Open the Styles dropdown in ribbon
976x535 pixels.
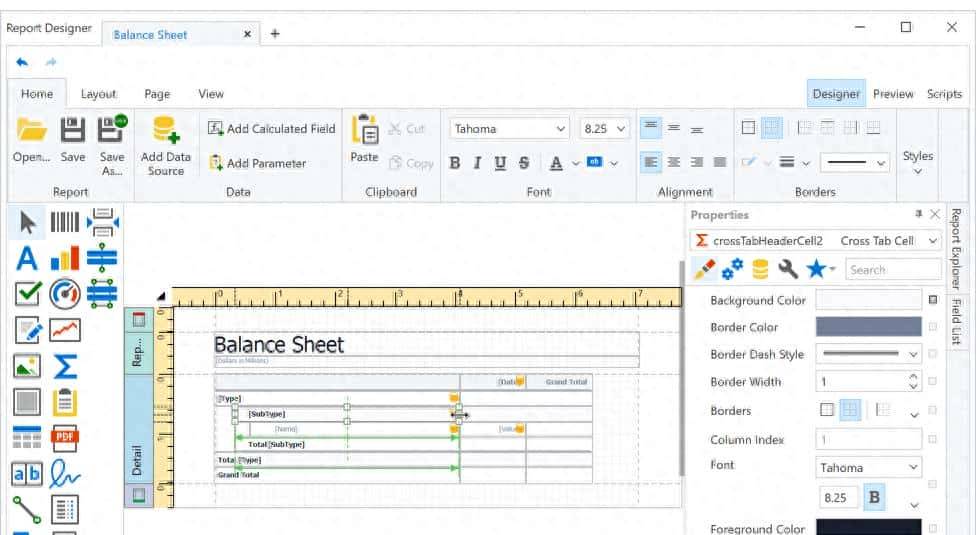pos(917,162)
